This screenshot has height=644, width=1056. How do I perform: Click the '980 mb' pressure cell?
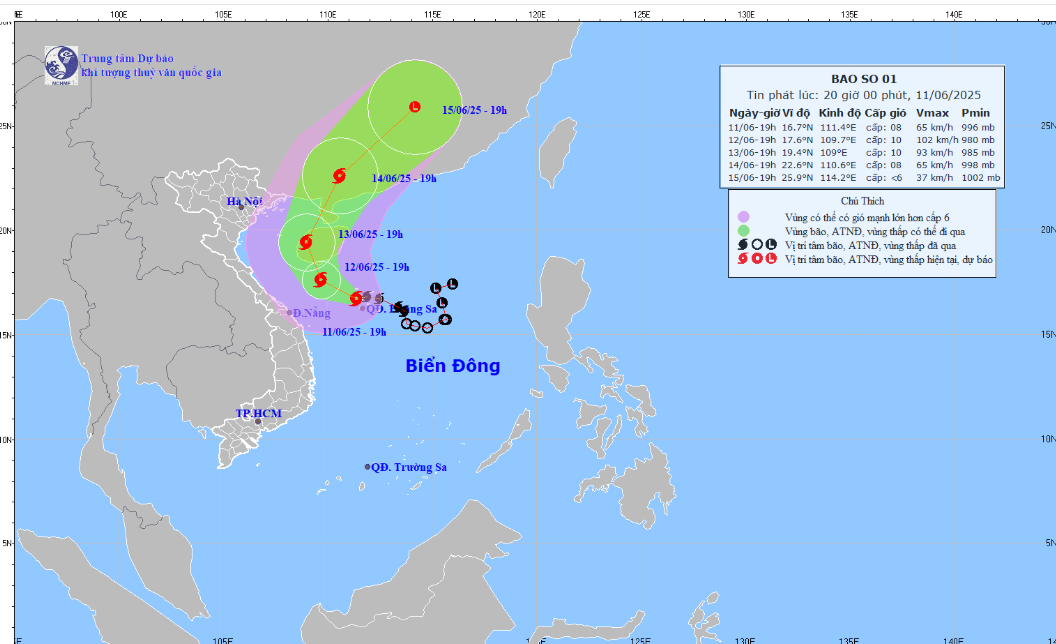pyautogui.click(x=978, y=140)
